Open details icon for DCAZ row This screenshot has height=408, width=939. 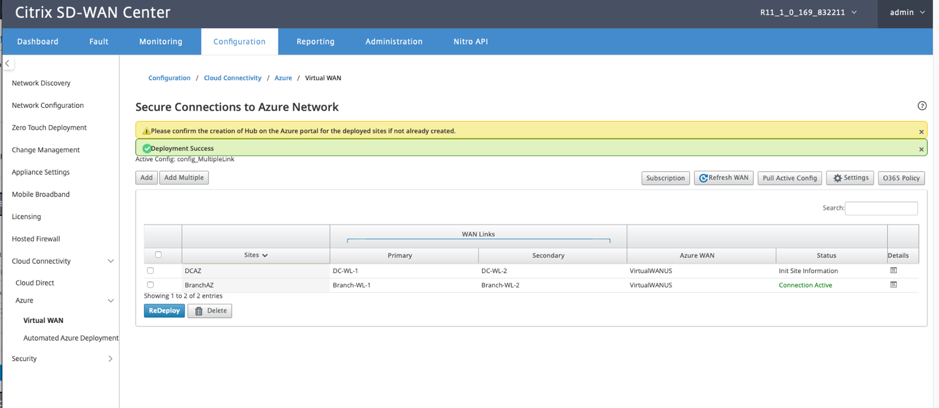click(893, 270)
